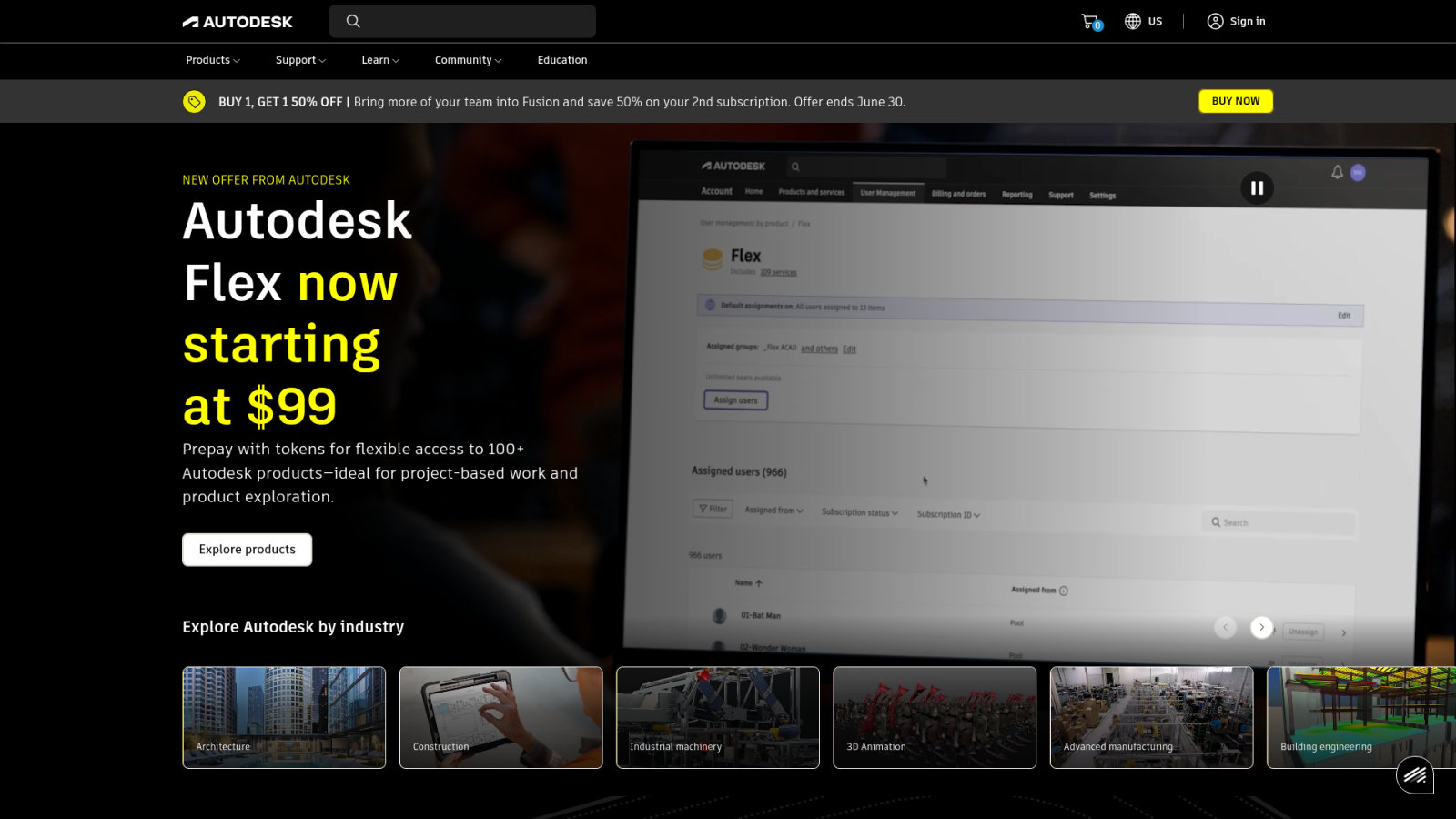Image resolution: width=1456 pixels, height=819 pixels.
Task: Expand the Support menu
Action: pyautogui.click(x=300, y=60)
